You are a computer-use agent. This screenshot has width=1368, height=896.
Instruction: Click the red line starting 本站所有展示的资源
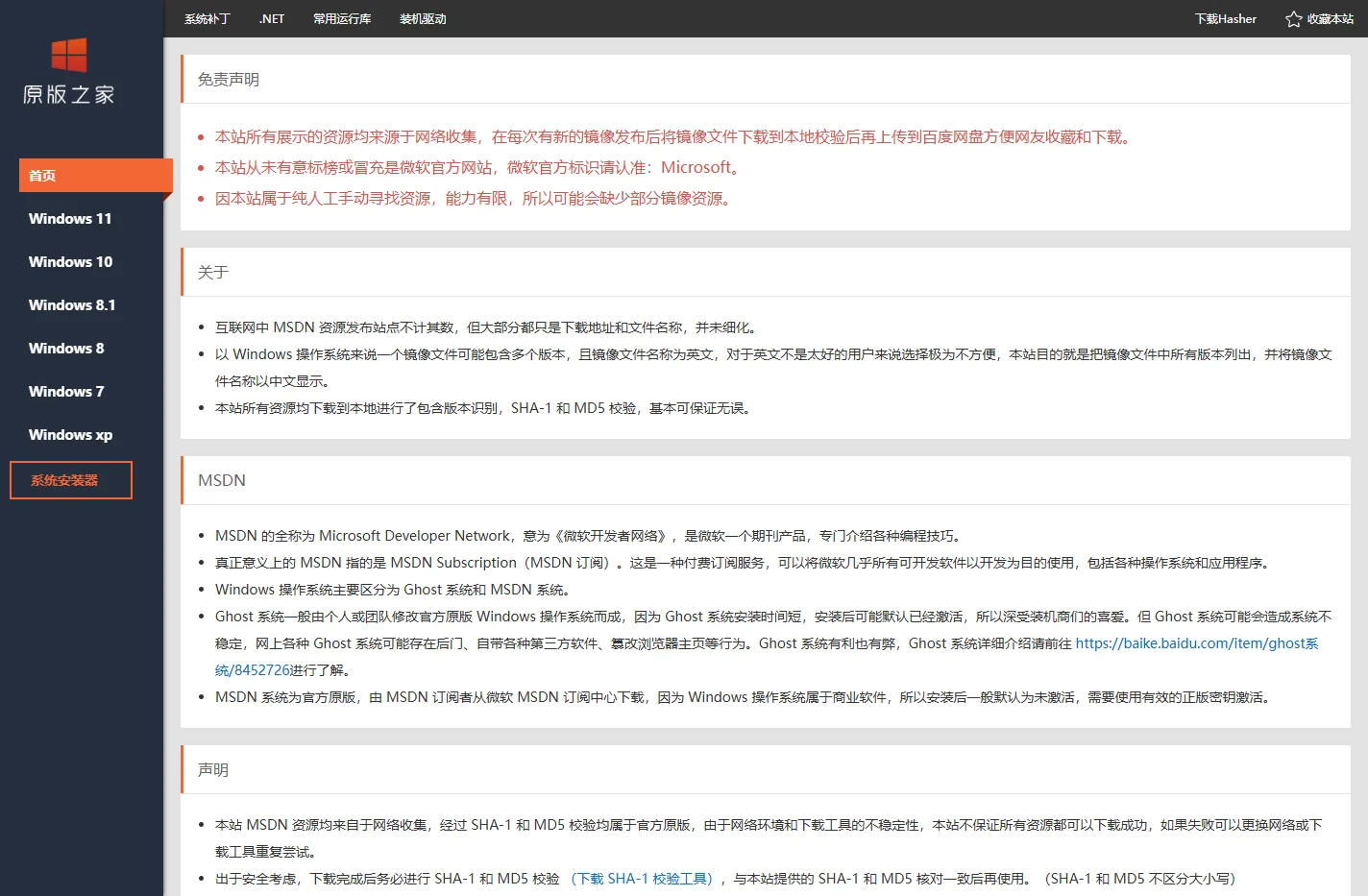point(675,137)
